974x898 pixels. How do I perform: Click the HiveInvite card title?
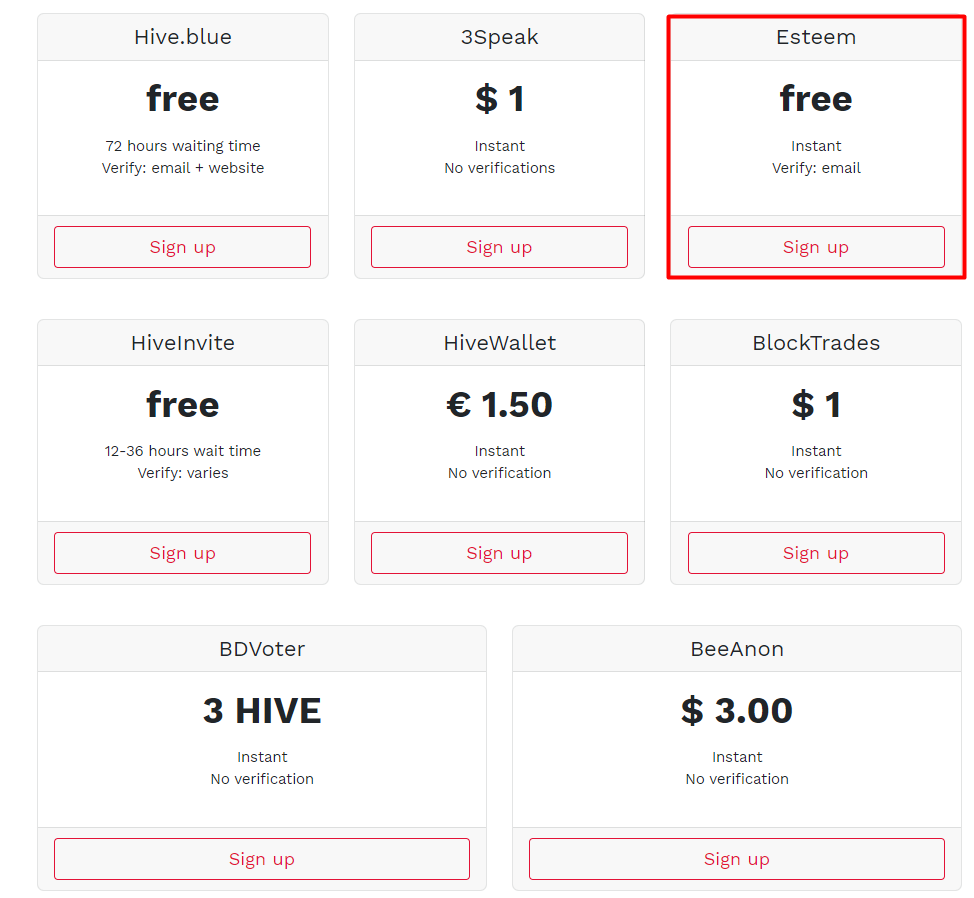[x=183, y=343]
